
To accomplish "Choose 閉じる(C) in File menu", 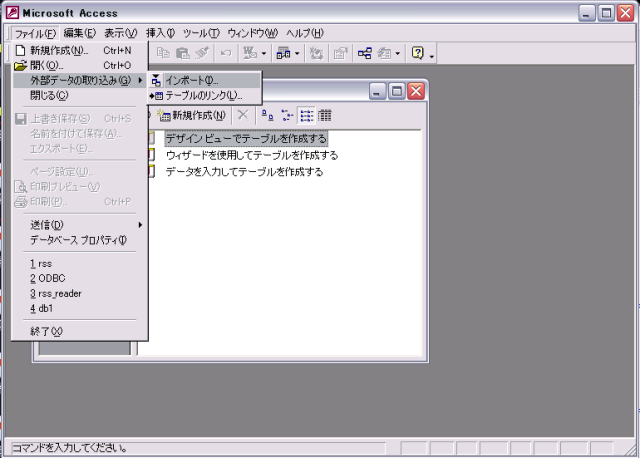I will pos(80,96).
